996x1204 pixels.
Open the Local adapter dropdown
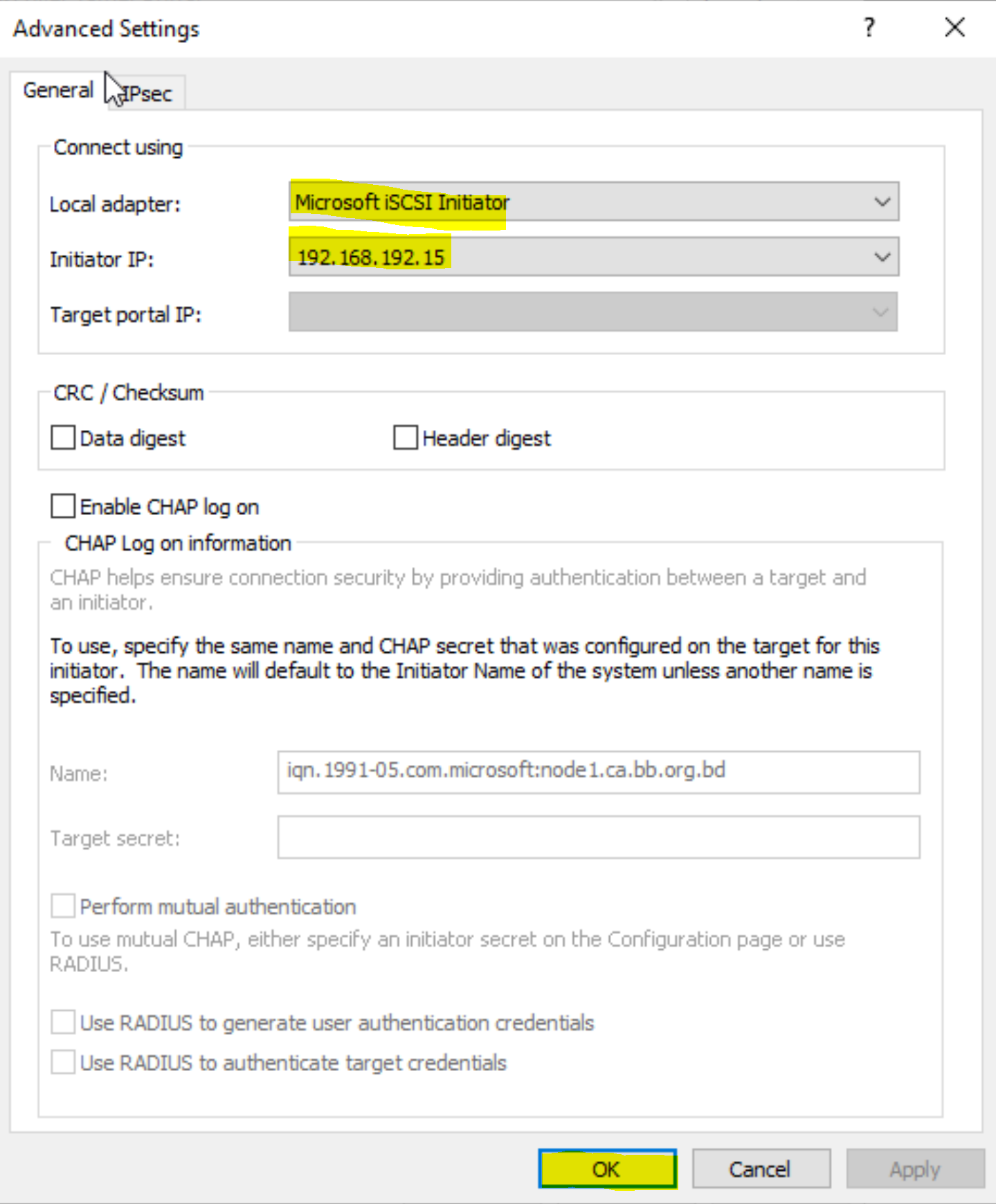594,202
